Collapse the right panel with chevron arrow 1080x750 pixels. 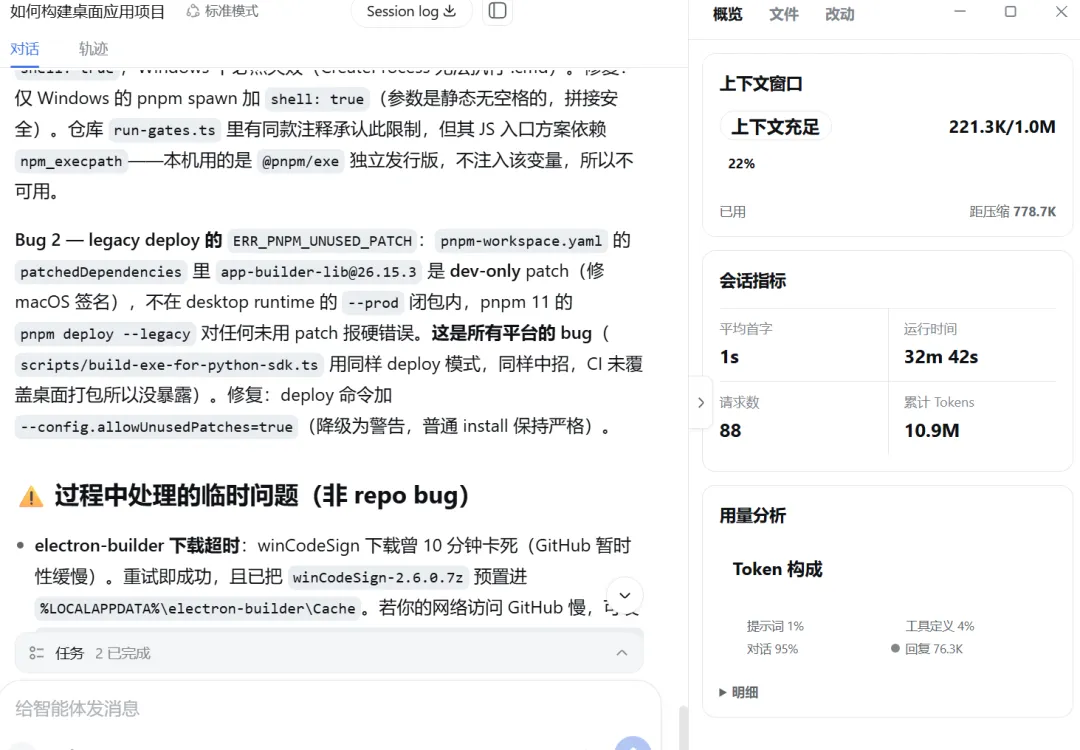point(700,402)
